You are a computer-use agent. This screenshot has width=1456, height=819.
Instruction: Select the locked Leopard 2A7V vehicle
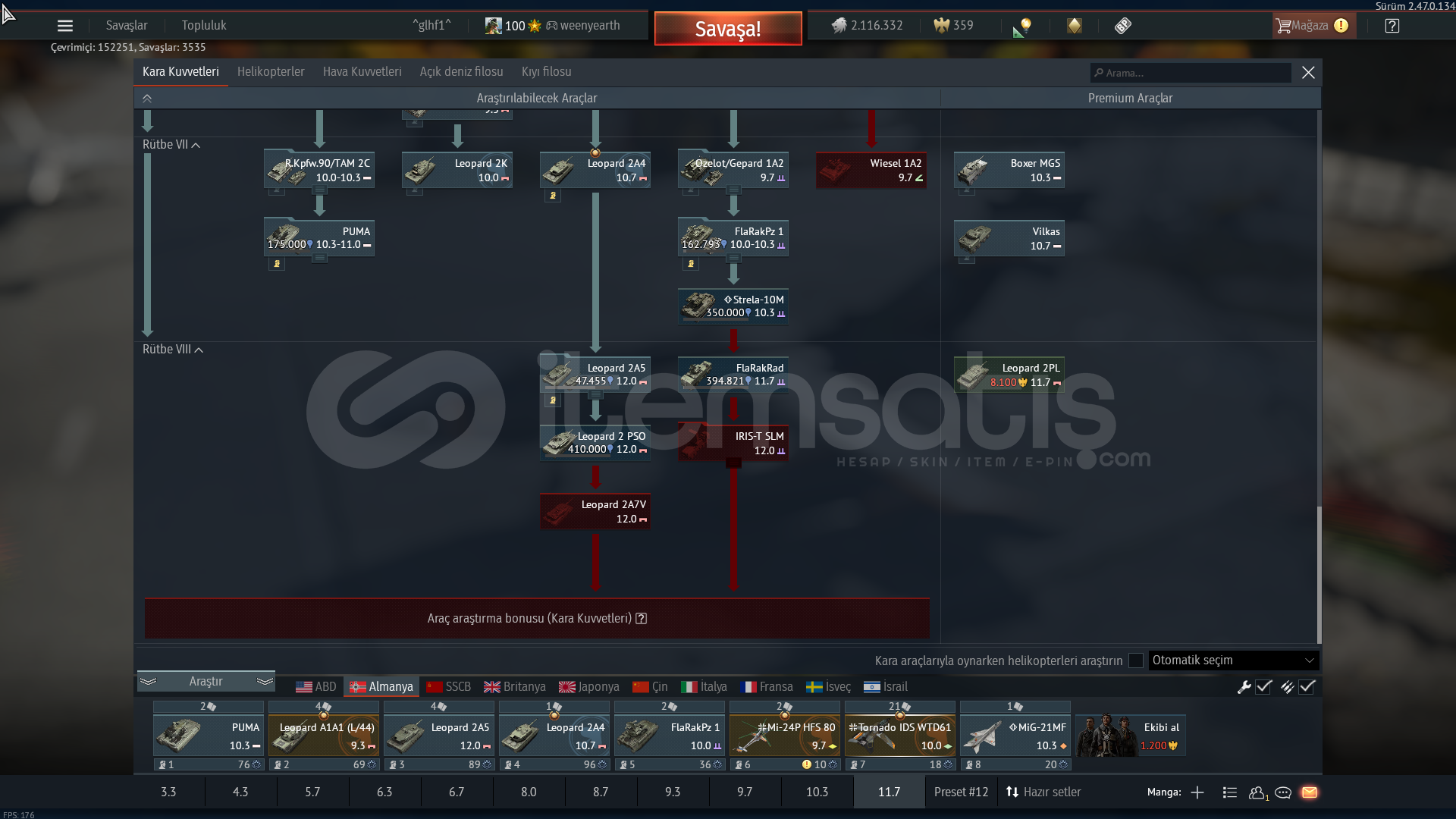click(x=595, y=511)
